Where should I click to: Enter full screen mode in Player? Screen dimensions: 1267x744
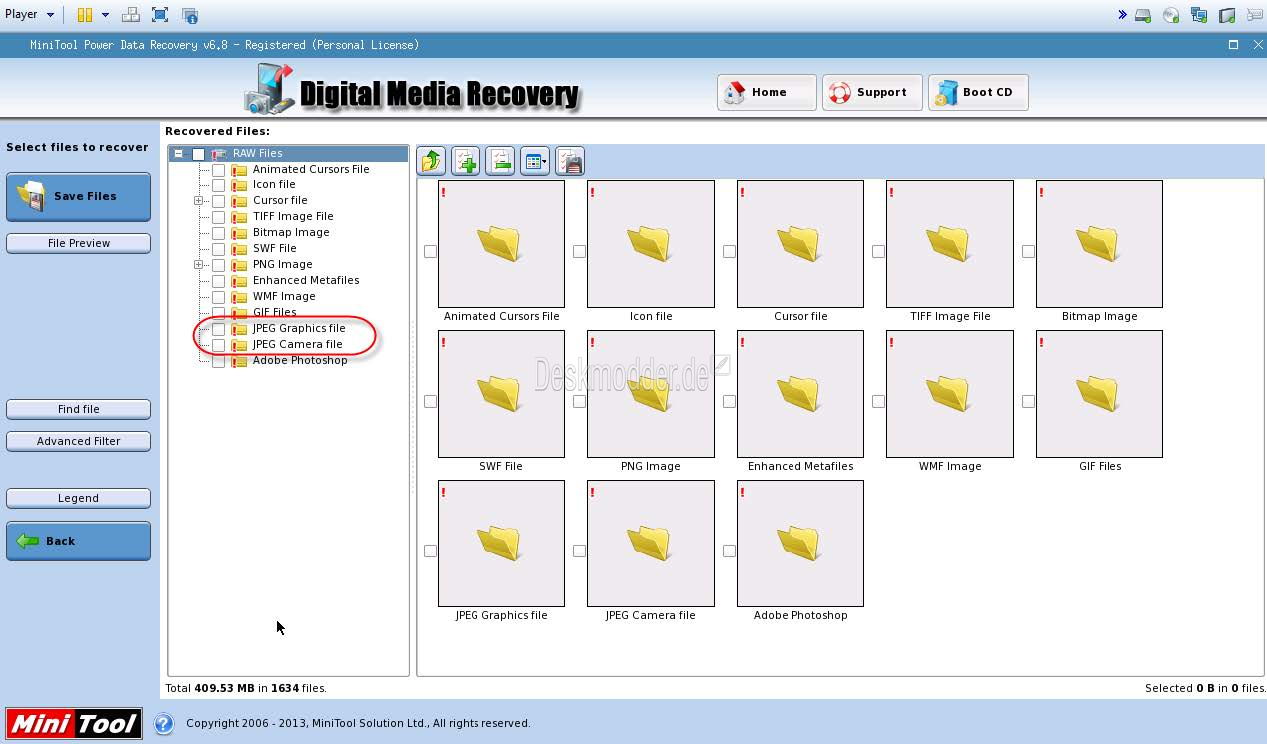pyautogui.click(x=160, y=15)
